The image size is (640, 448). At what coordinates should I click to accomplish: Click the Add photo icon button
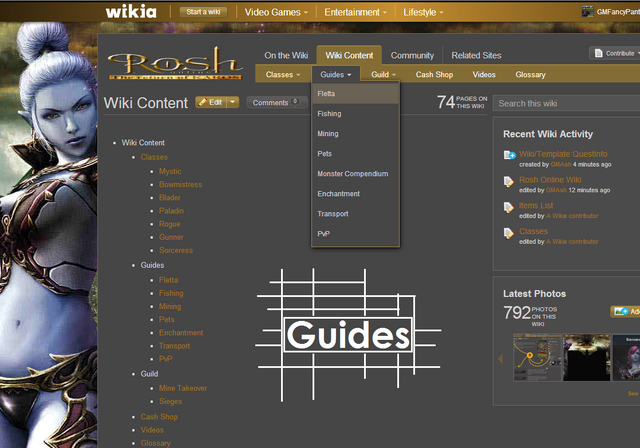pyautogui.click(x=625, y=311)
